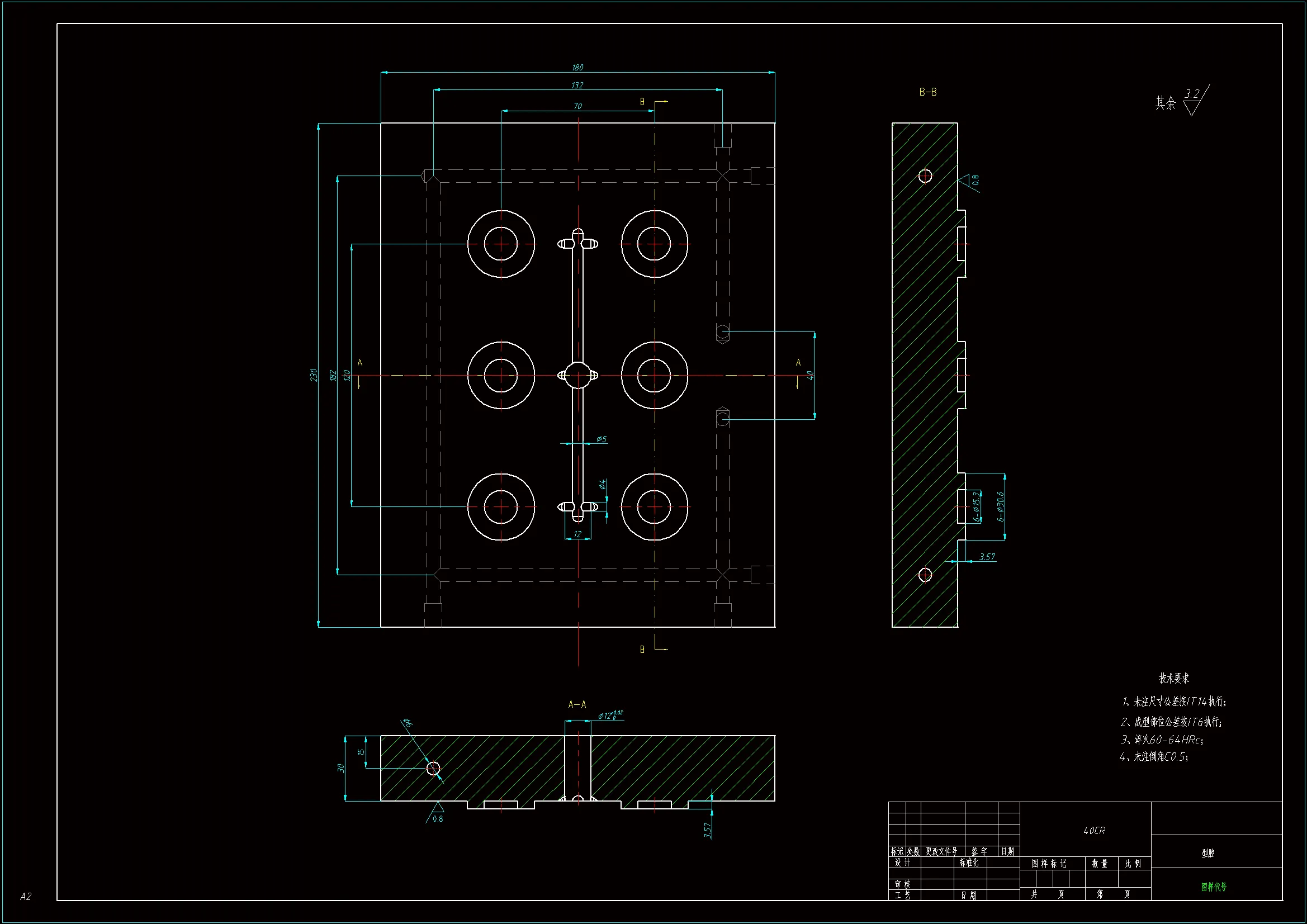This screenshot has width=1307, height=924.
Task: Select the 6-ø30.6 dimension text
Action: click(x=1000, y=506)
